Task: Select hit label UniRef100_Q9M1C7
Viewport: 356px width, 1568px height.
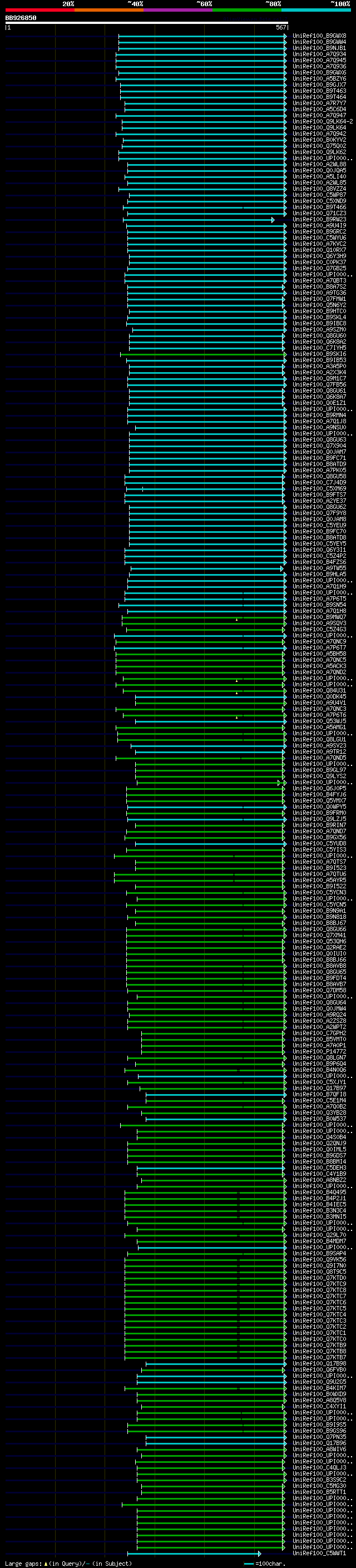Action: (x=319, y=379)
